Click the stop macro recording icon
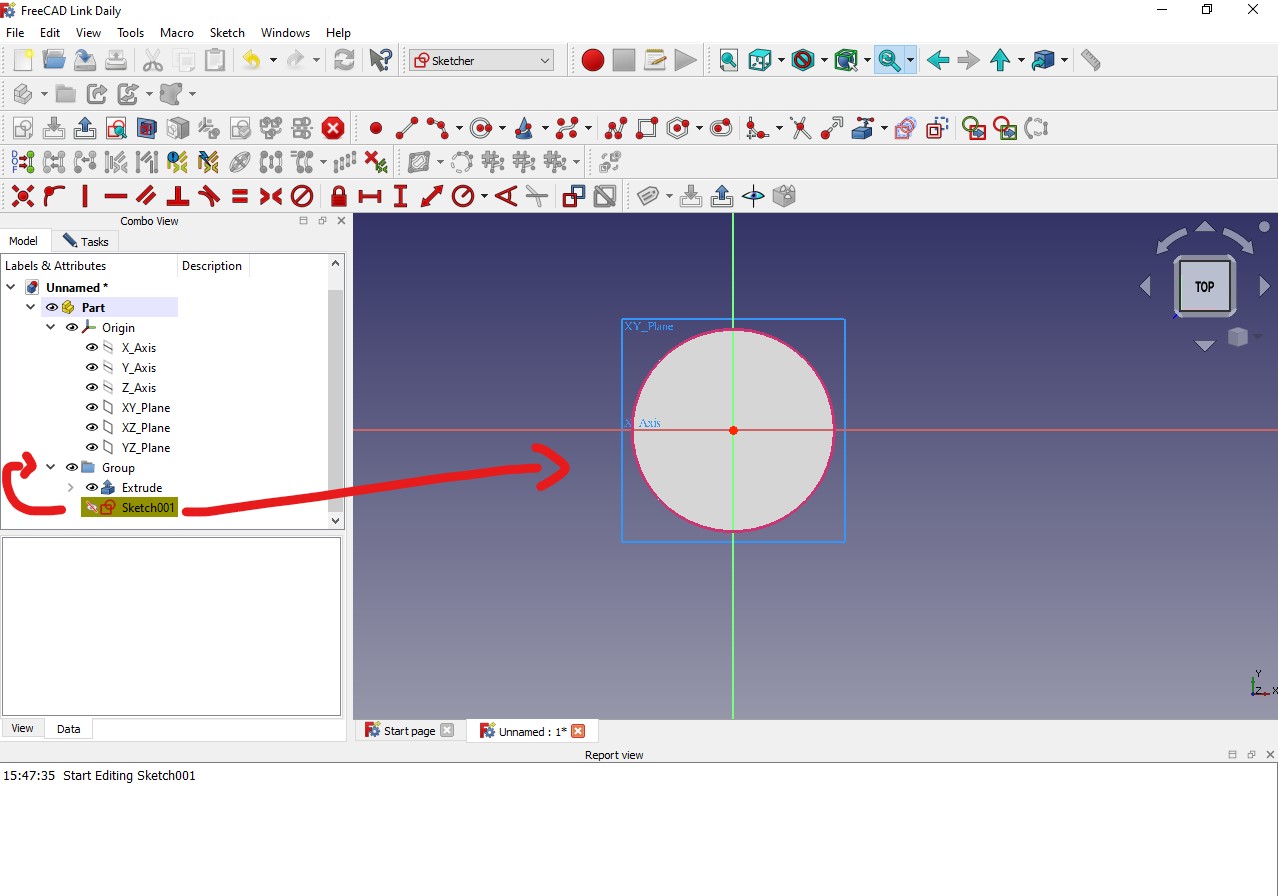The width and height of the screenshot is (1278, 896). pyautogui.click(x=623, y=60)
